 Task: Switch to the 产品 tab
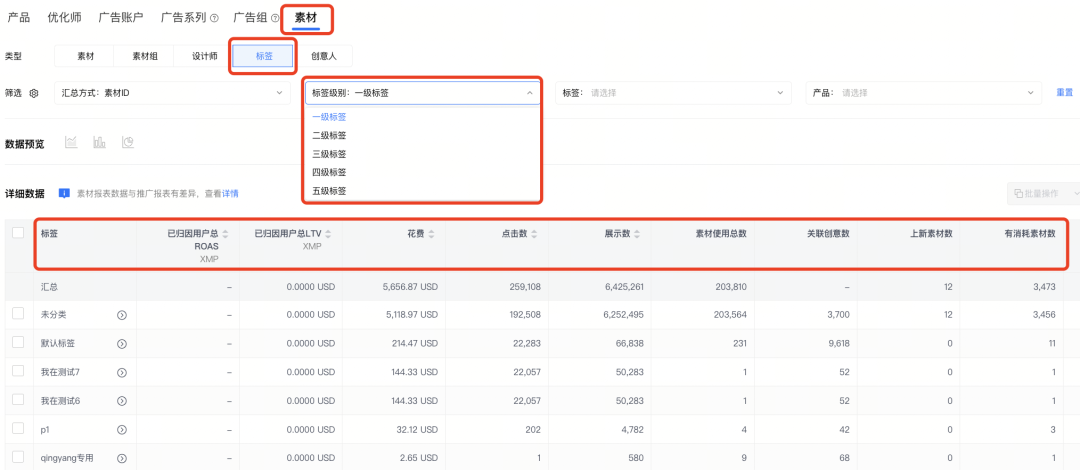pyautogui.click(x=19, y=18)
